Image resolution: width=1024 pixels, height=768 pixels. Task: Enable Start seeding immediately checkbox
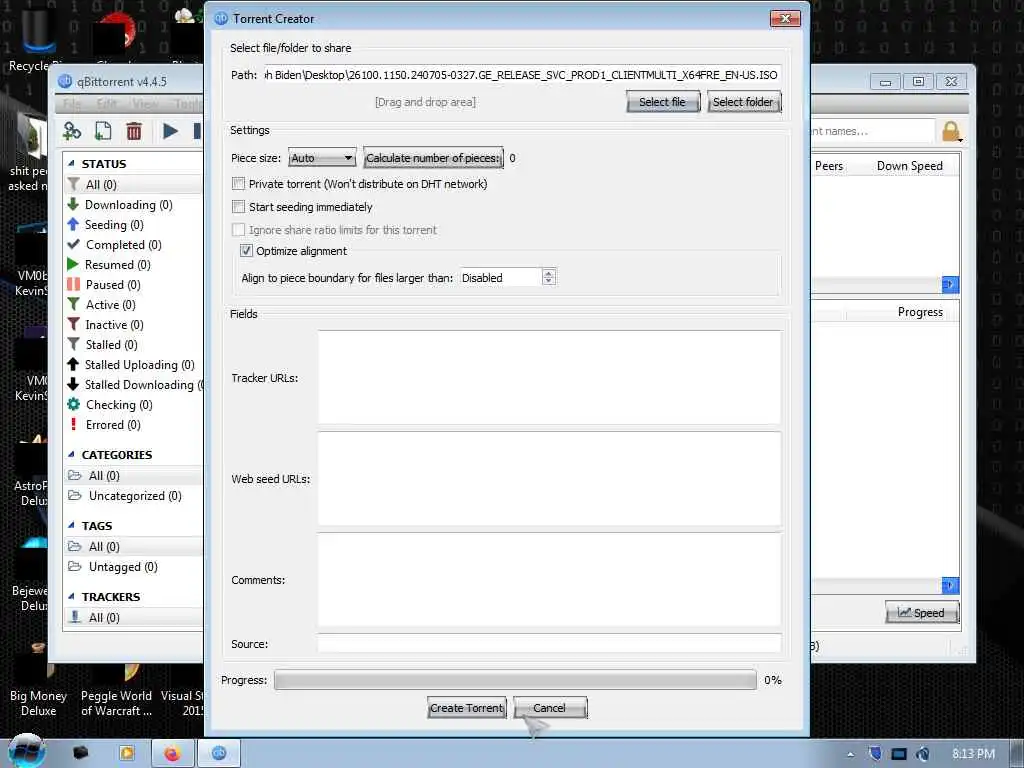[x=238, y=206]
